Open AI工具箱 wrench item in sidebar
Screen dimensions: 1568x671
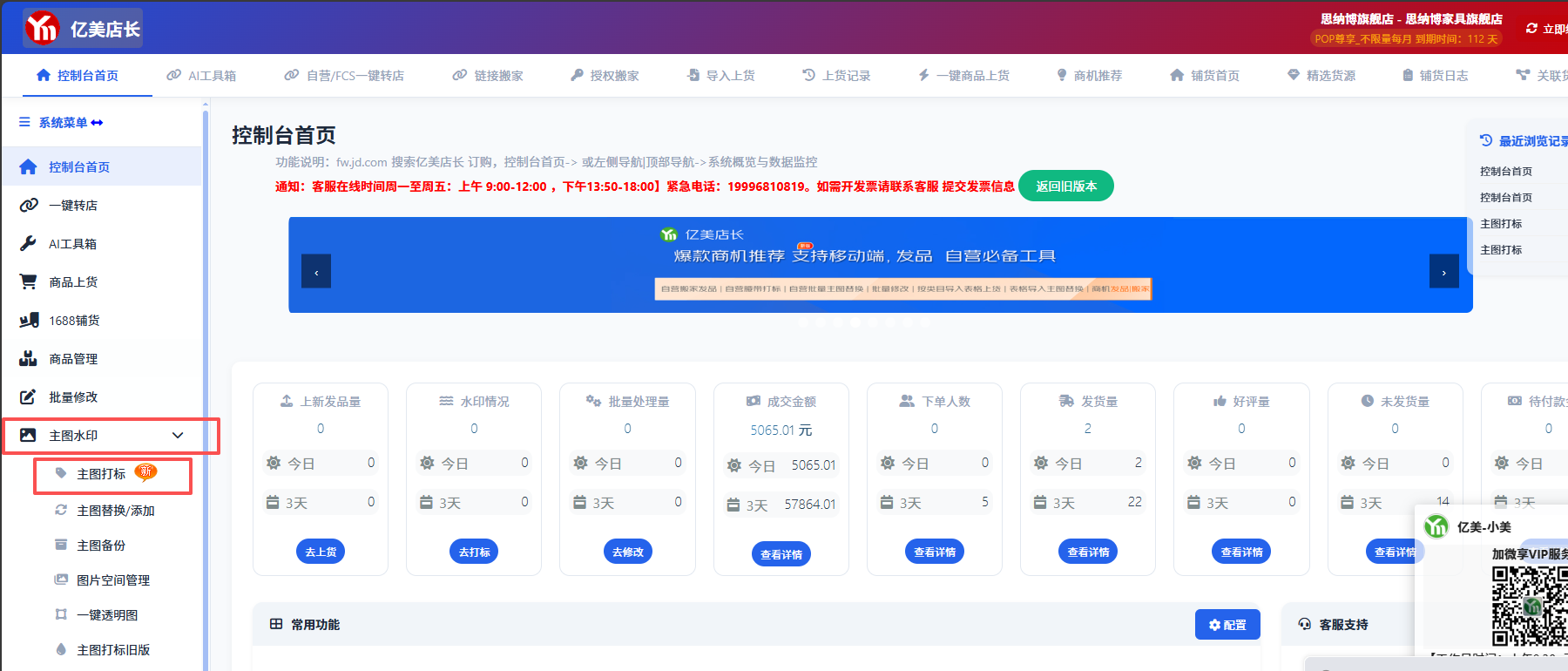[72, 244]
